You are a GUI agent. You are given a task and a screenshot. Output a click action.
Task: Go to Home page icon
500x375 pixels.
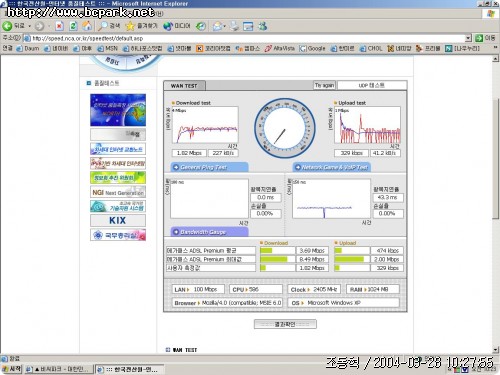87,26
